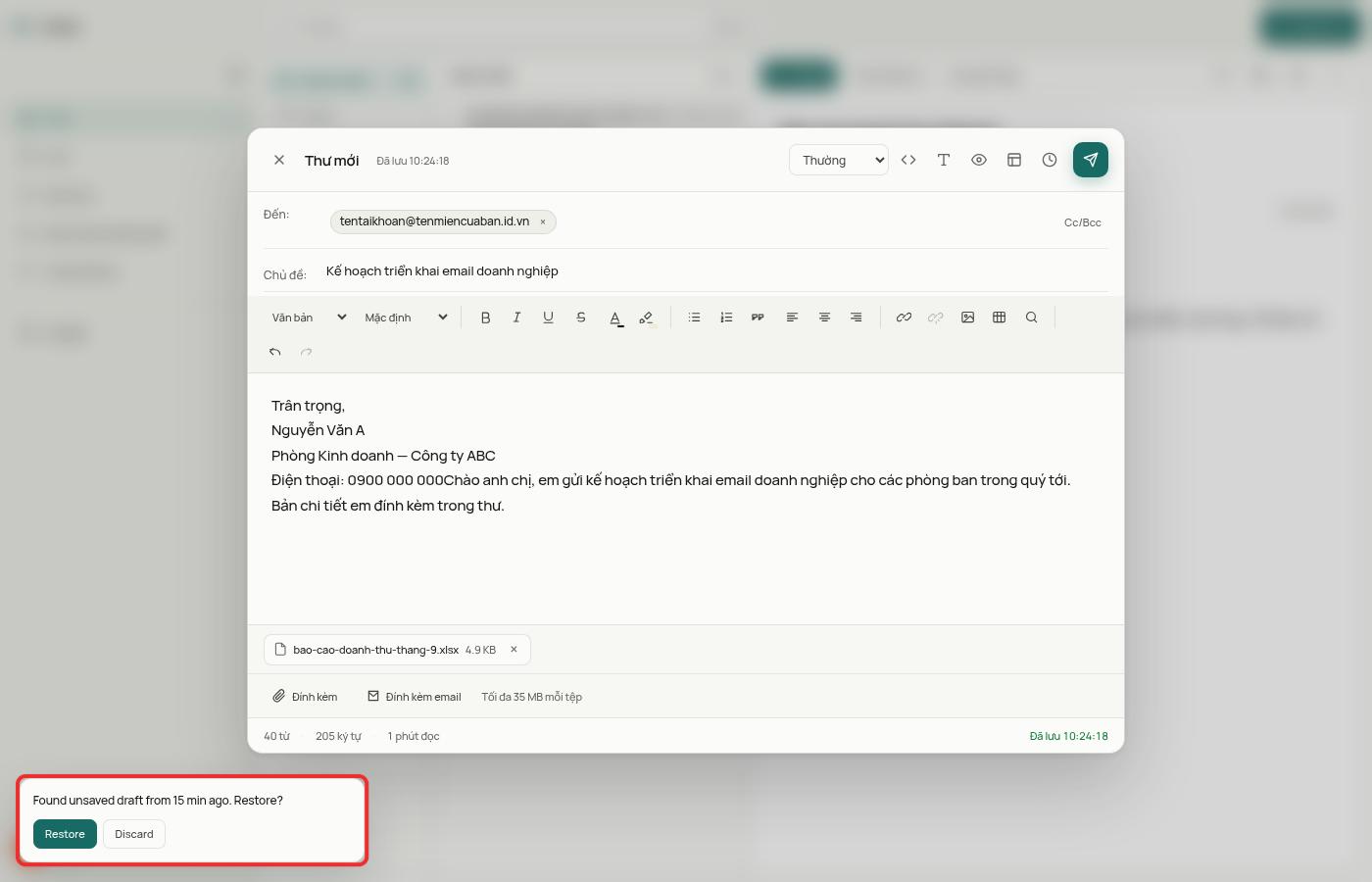Insert a bulleted list
The width and height of the screenshot is (1372, 882).
pos(694,318)
